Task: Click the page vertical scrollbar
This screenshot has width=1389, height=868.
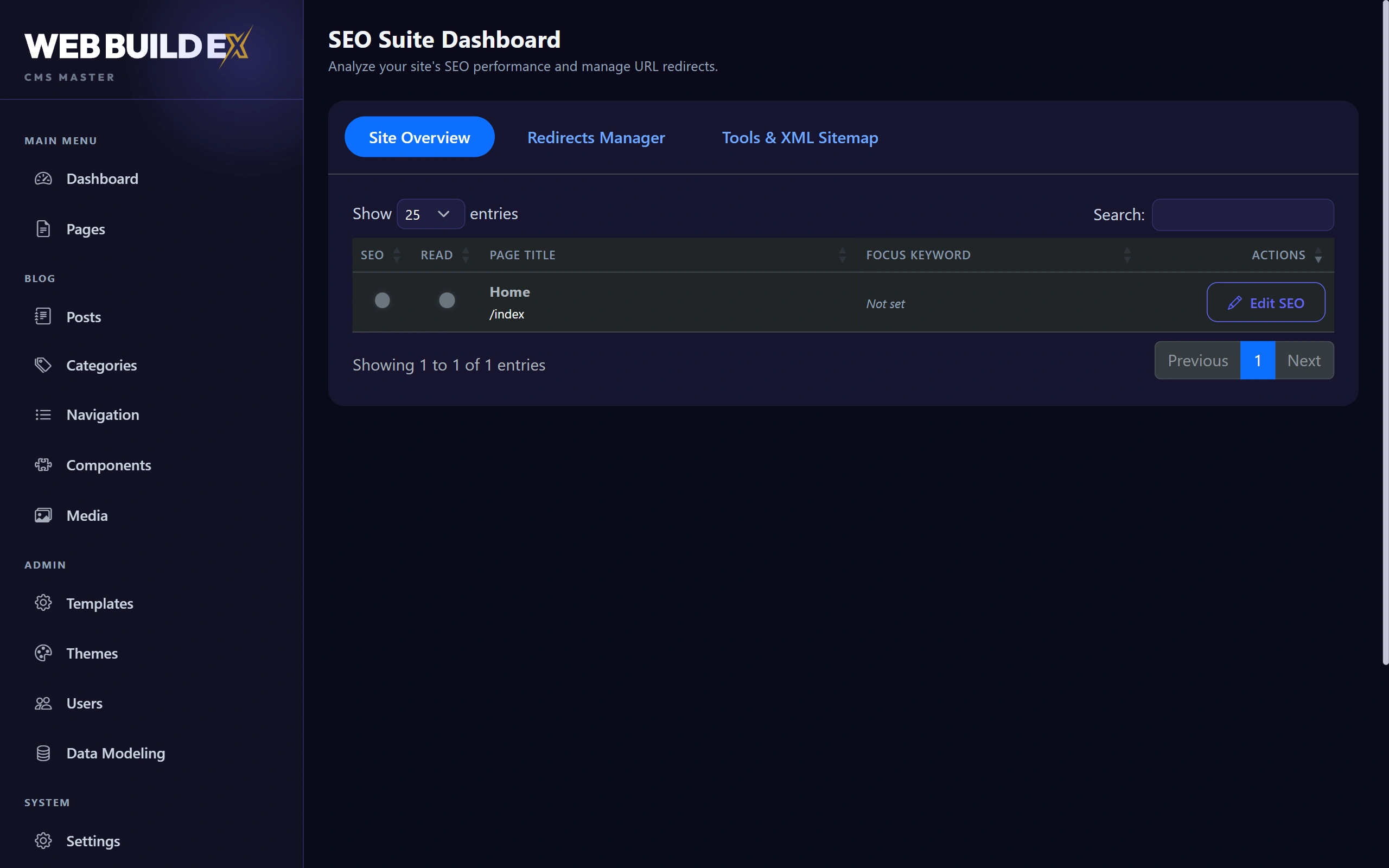Action: pos(1385,333)
